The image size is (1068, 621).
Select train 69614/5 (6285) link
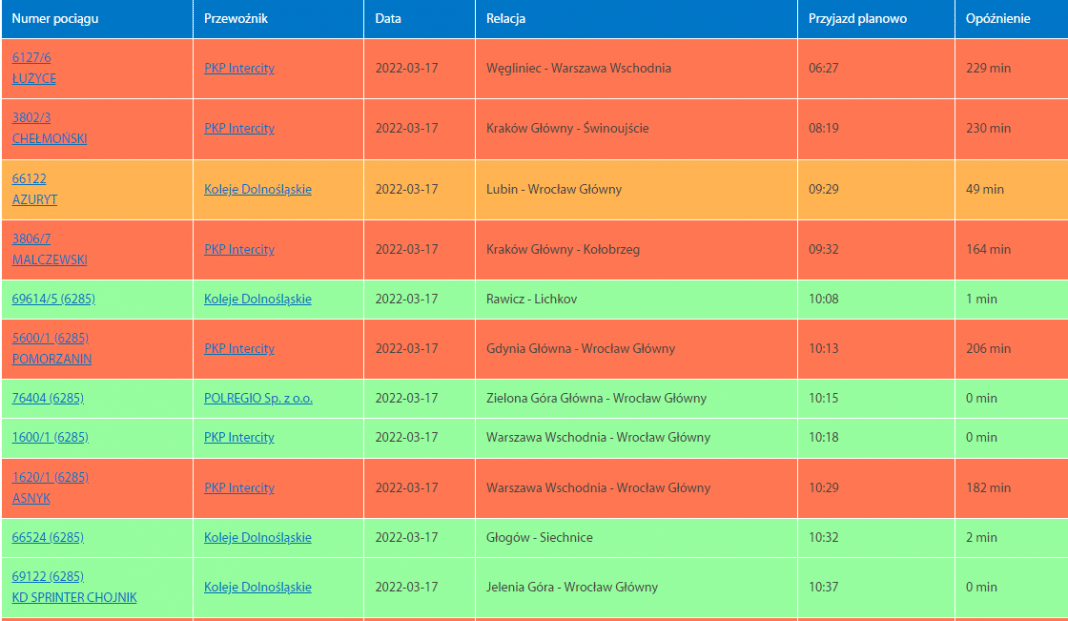[x=53, y=299]
